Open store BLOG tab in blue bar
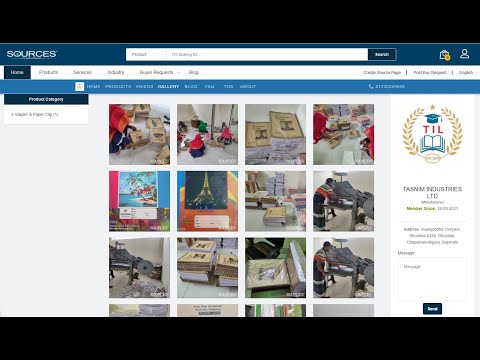Image resolution: width=480 pixels, height=360 pixels. coord(191,86)
